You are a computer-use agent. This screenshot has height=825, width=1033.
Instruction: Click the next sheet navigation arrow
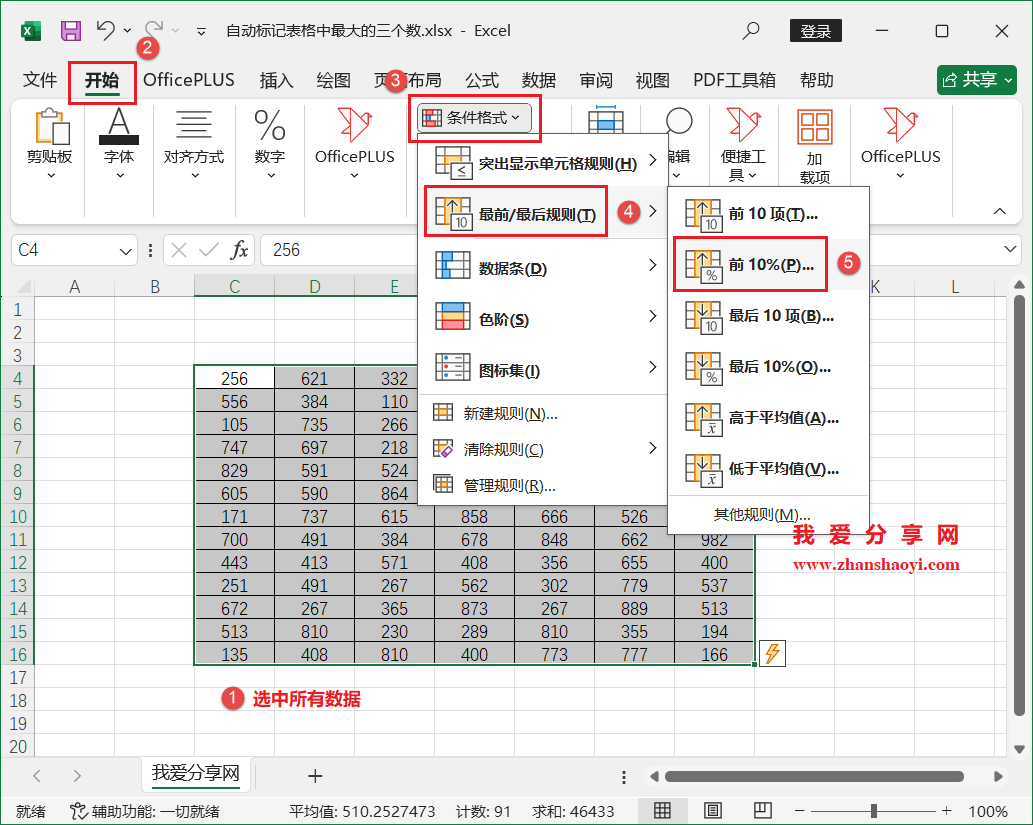coord(77,776)
